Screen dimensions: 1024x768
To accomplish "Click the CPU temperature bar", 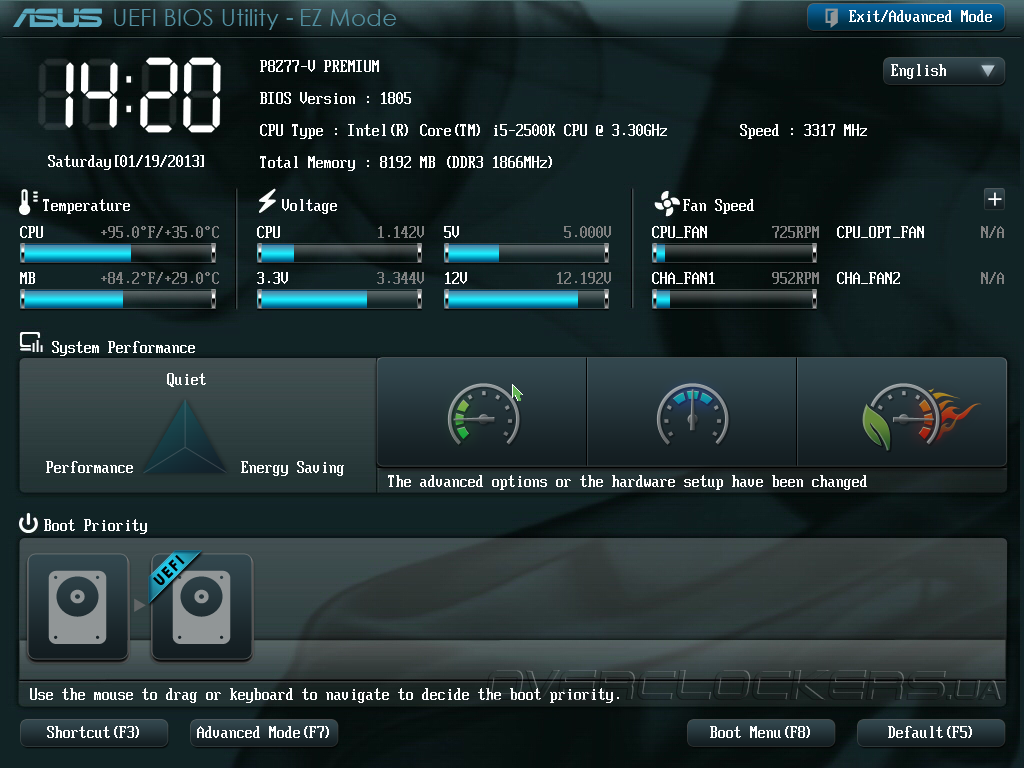I will pyautogui.click(x=118, y=253).
